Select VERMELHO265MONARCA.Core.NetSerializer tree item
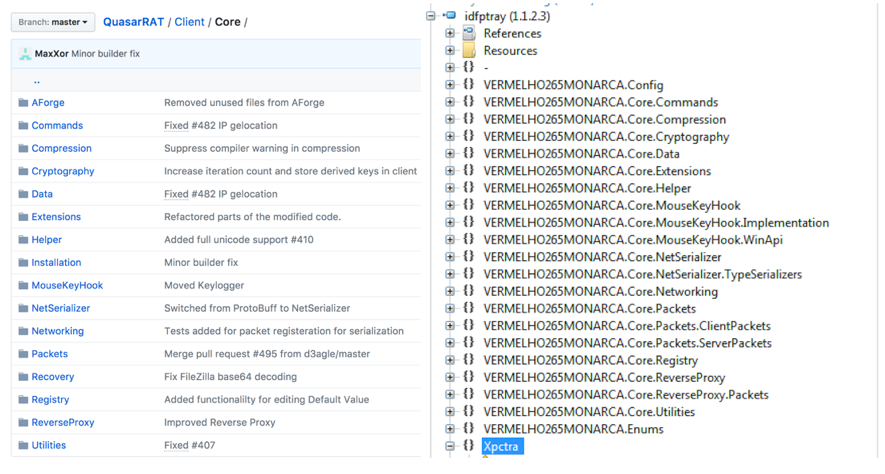 [x=602, y=257]
